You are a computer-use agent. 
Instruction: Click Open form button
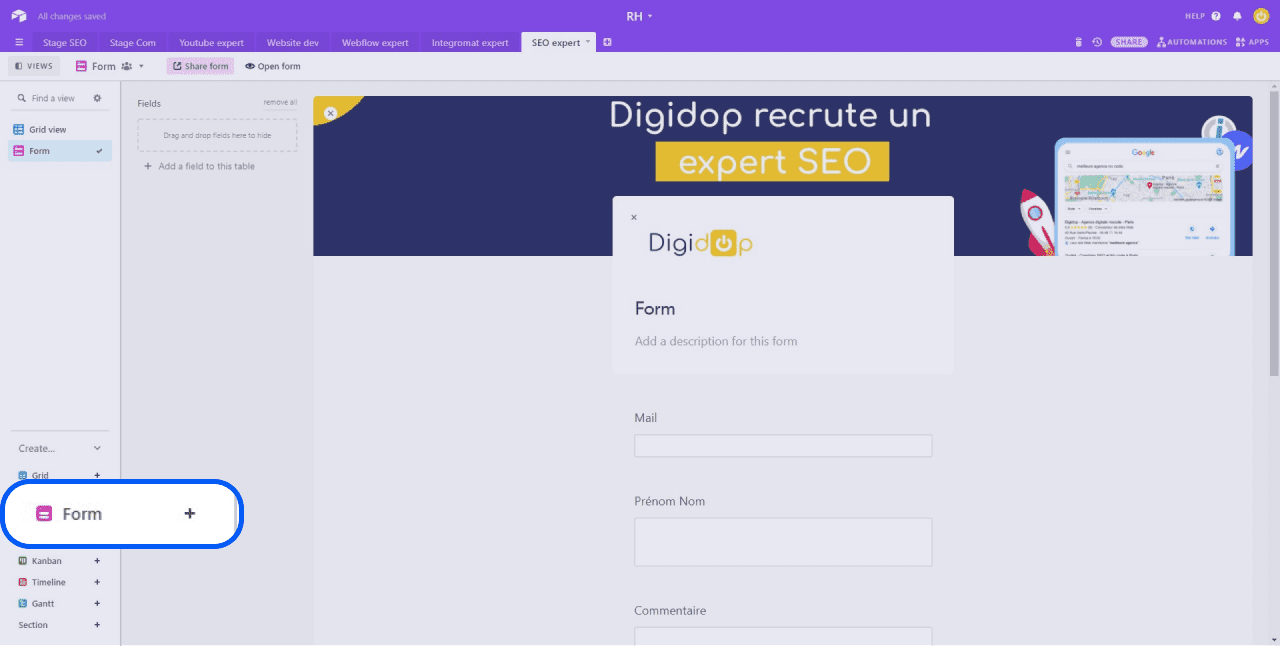[x=273, y=66]
